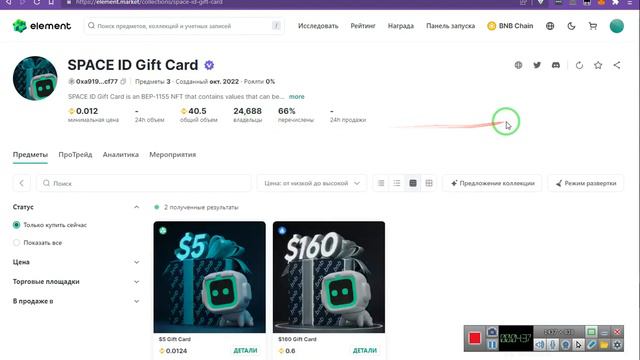This screenshot has height=360, width=640.
Task: Switch to the bulleted list view icon
Action: click(397, 183)
